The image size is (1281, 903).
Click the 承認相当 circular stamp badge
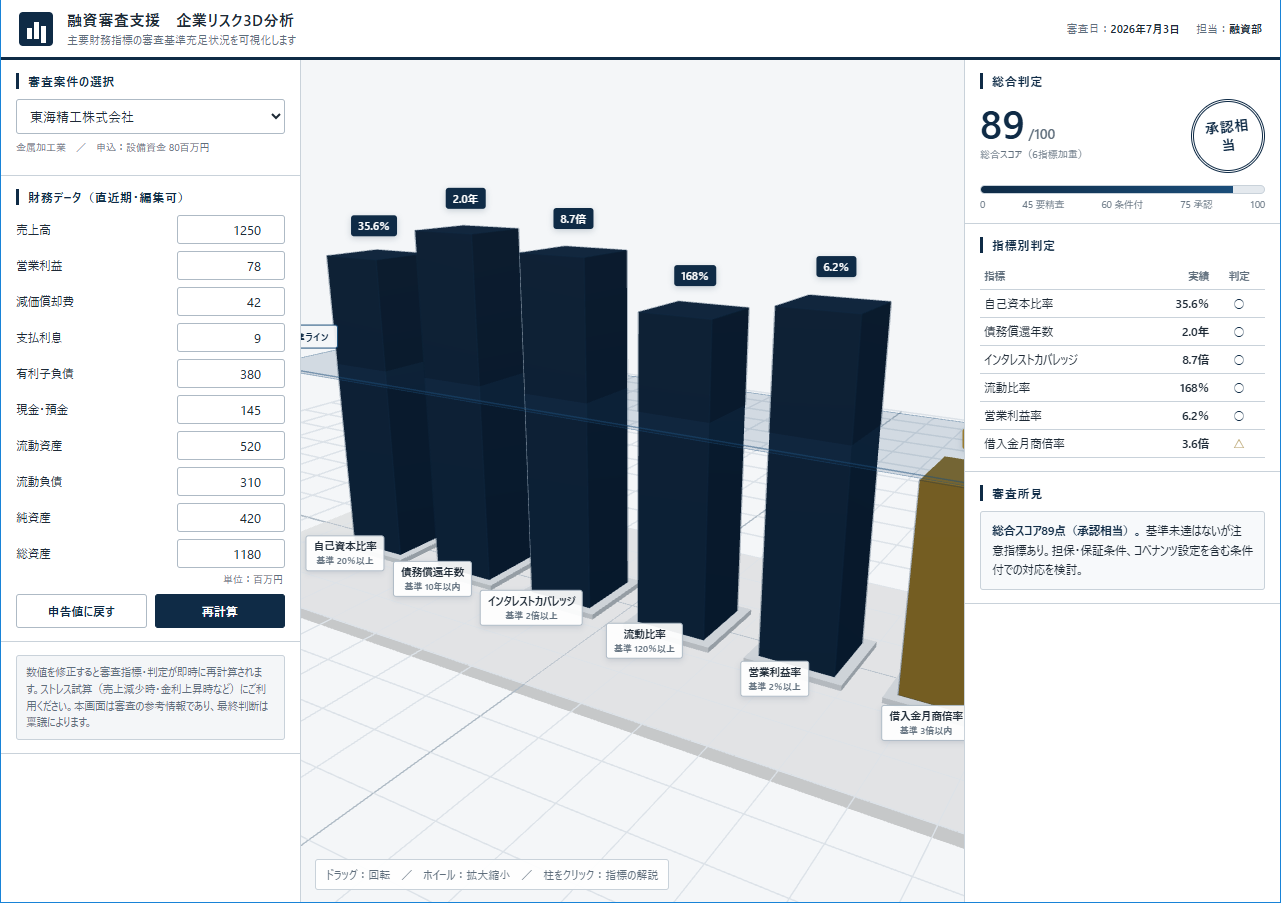coord(1228,137)
